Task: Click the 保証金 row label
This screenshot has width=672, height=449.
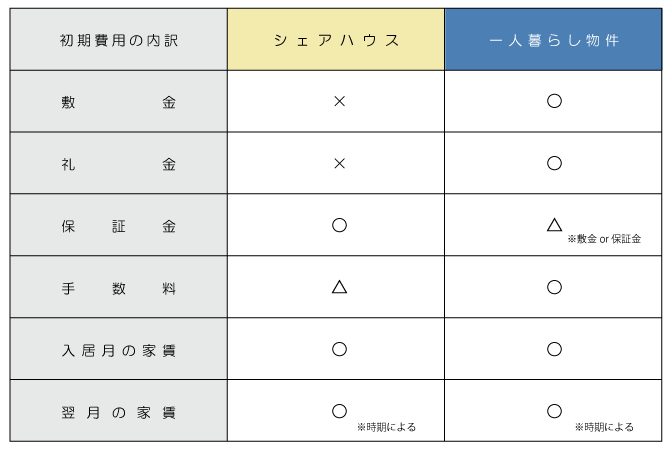Action: 119,226
